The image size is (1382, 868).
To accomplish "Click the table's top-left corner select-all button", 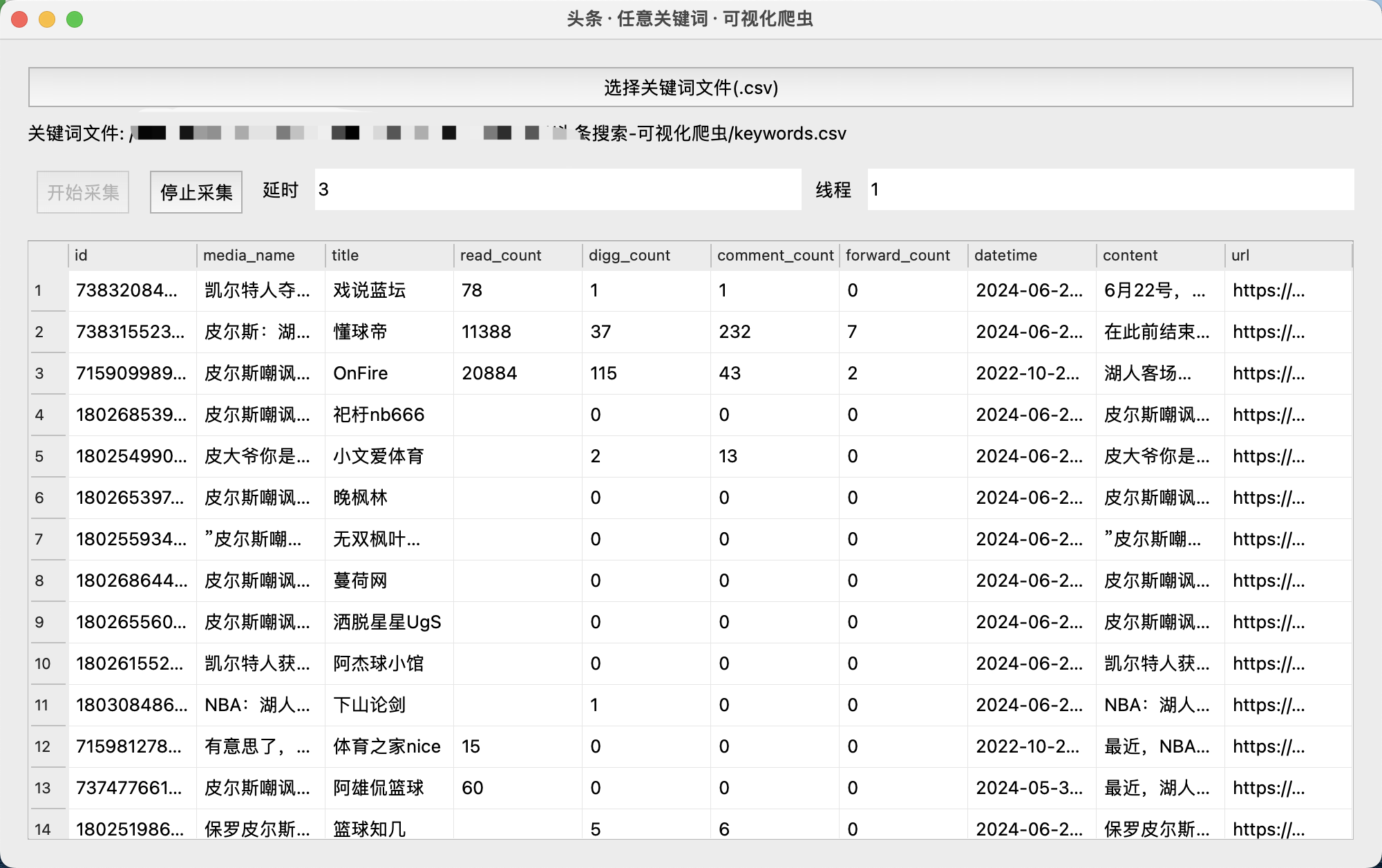I will tap(48, 256).
